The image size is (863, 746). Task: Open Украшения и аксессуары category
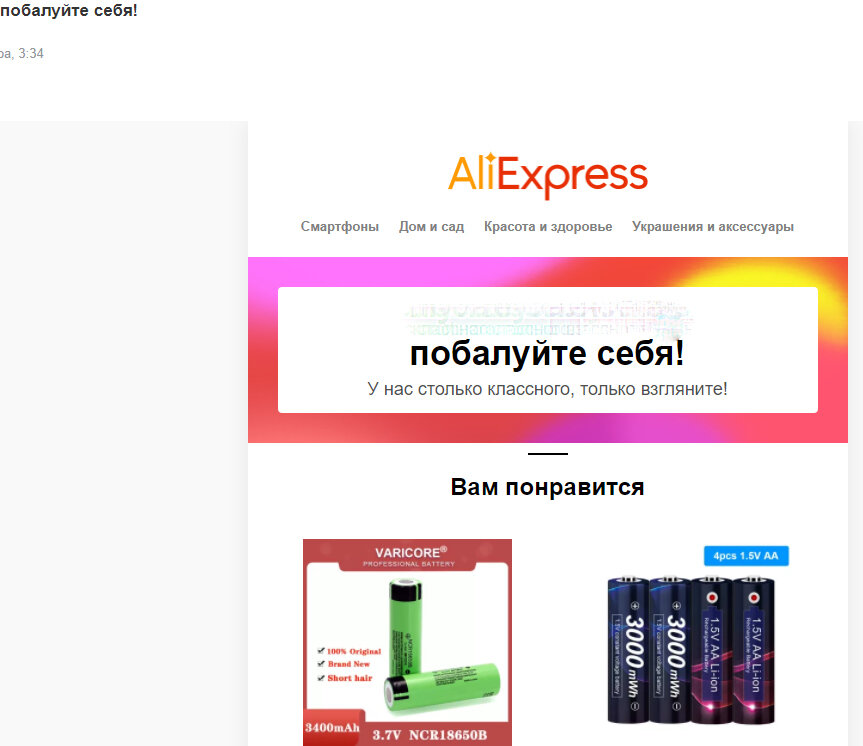(713, 227)
